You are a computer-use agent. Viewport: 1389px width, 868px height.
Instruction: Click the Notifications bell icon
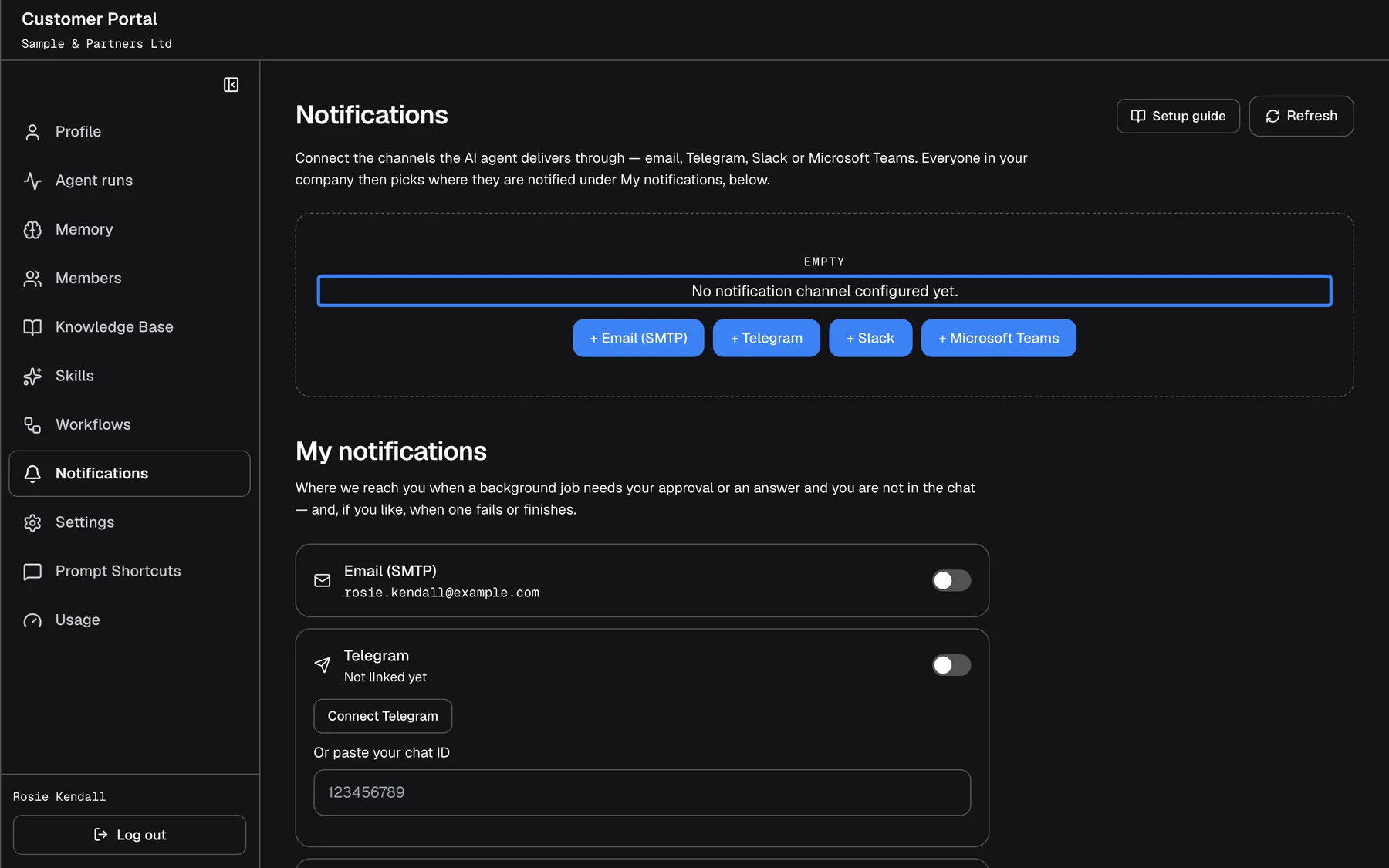point(32,474)
